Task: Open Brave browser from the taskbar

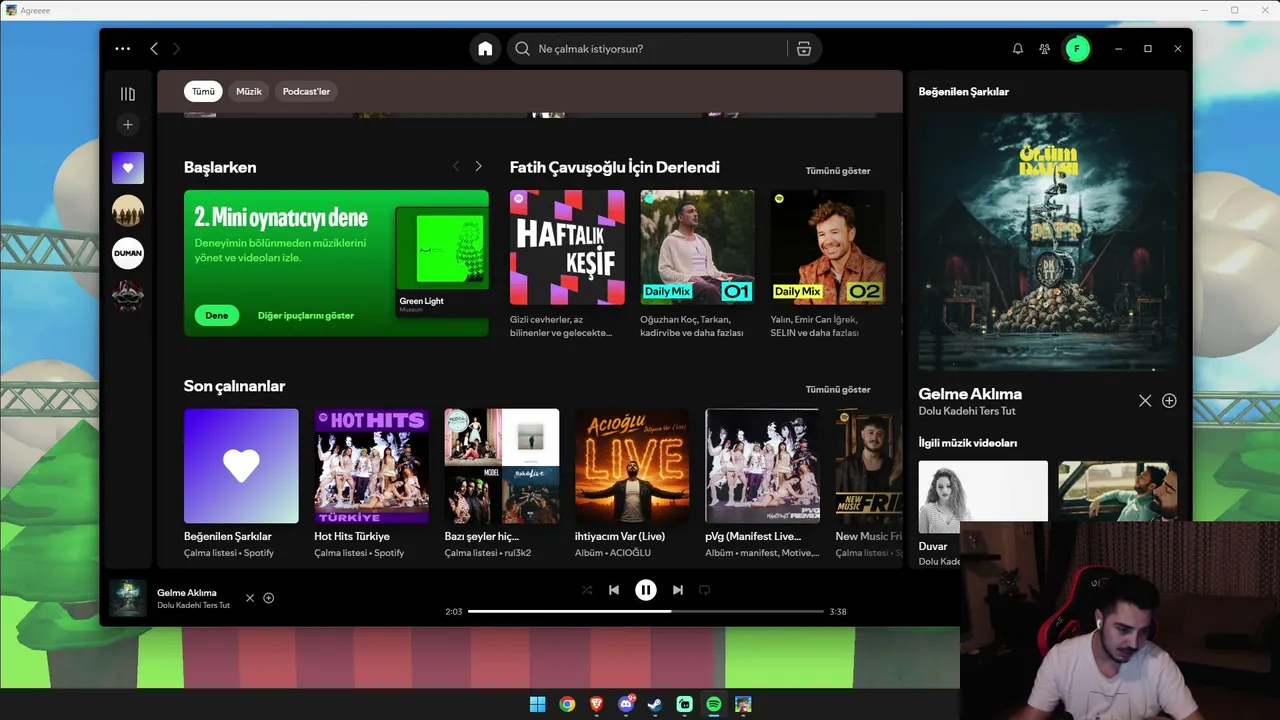Action: [596, 704]
